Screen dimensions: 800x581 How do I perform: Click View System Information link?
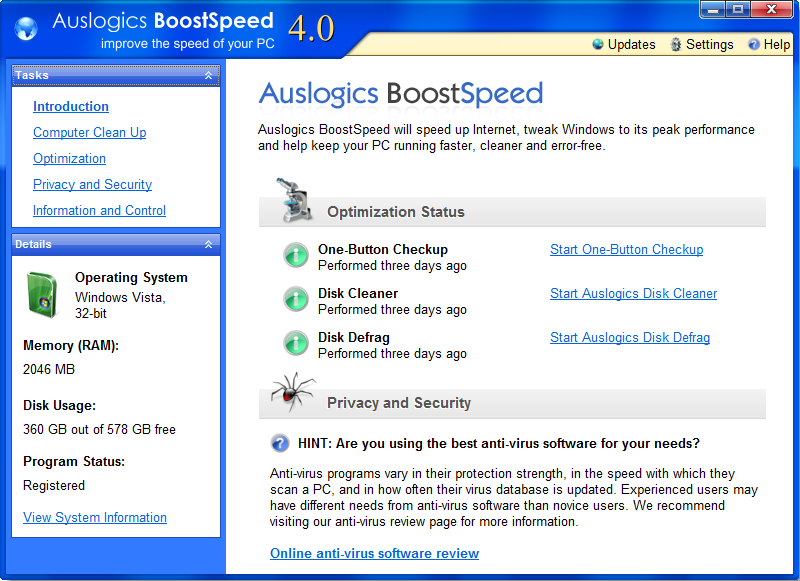(95, 517)
